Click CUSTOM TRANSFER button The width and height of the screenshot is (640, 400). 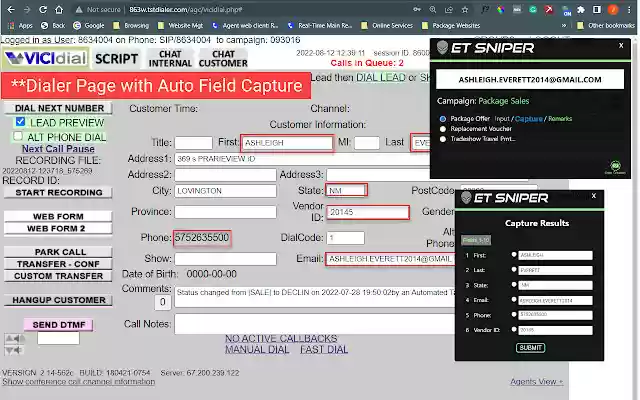(58, 276)
